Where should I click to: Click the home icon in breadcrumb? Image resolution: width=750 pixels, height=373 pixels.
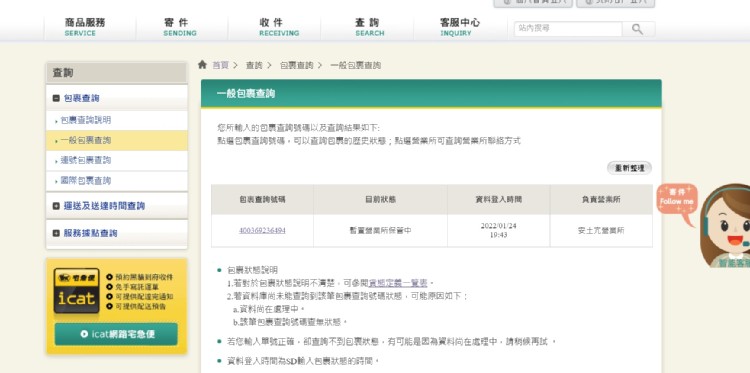click(202, 65)
